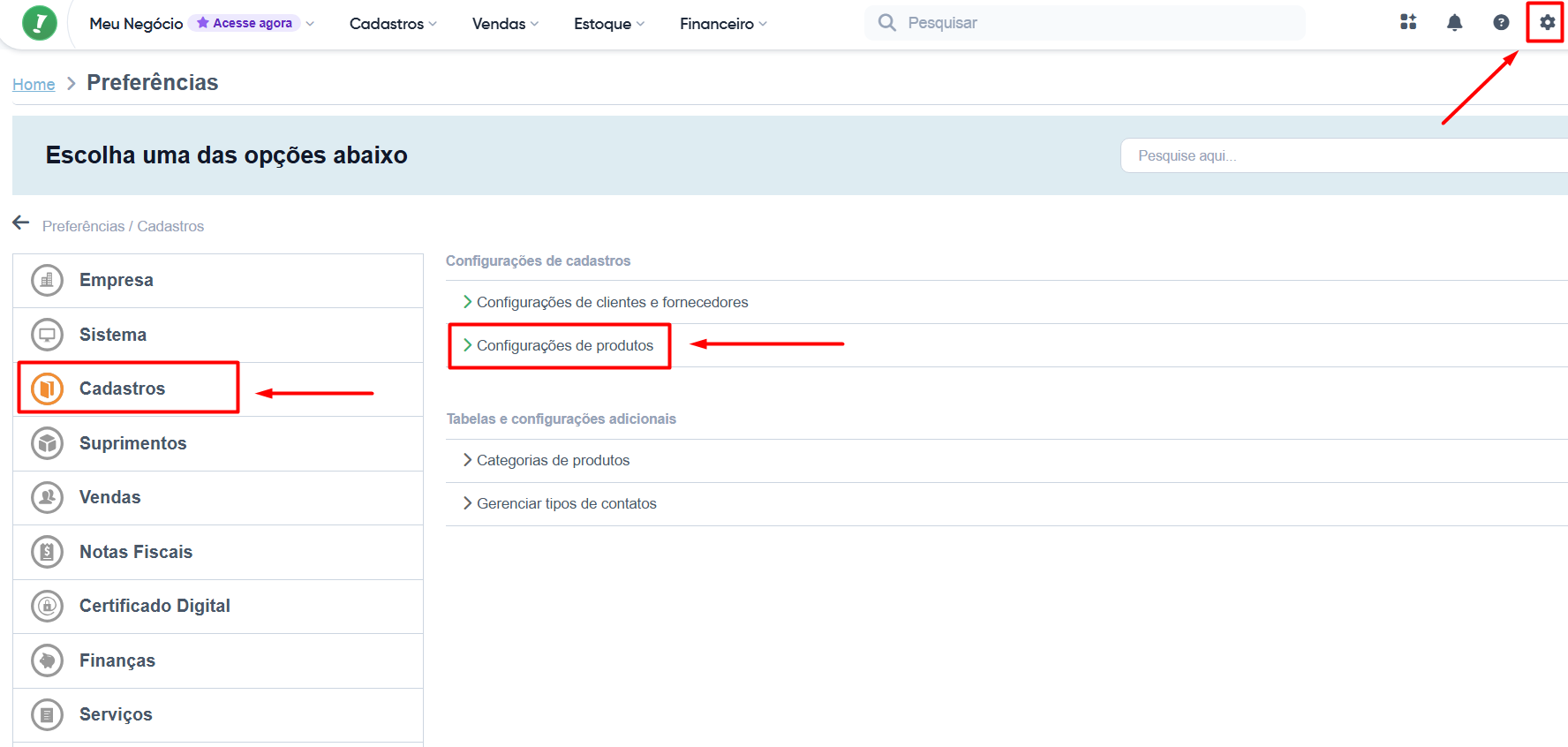Open Configurações de produtos
Viewport: 1568px width, 747px height.
pyautogui.click(x=564, y=346)
